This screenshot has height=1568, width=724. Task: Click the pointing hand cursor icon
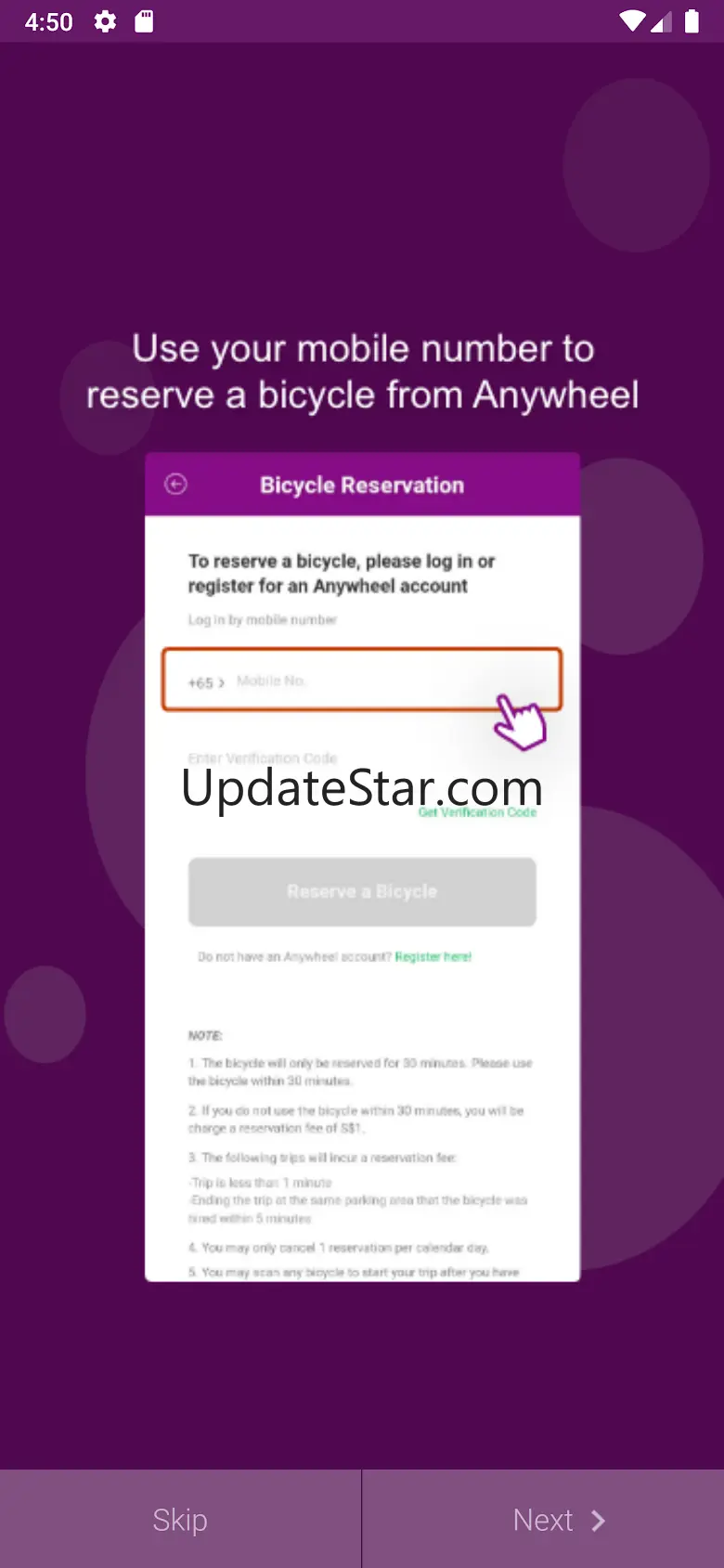click(x=519, y=721)
